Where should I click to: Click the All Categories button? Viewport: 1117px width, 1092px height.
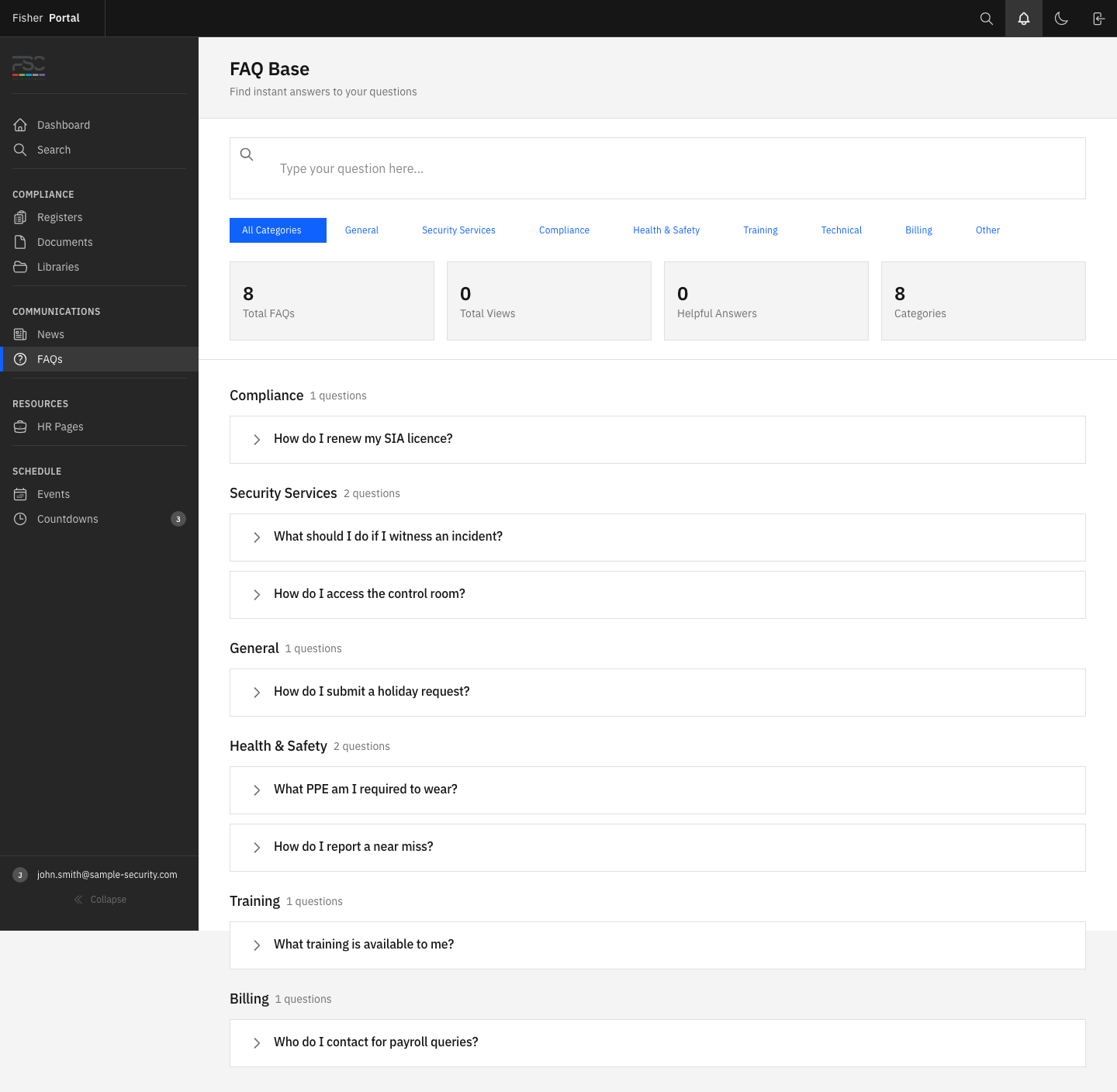tap(277, 230)
